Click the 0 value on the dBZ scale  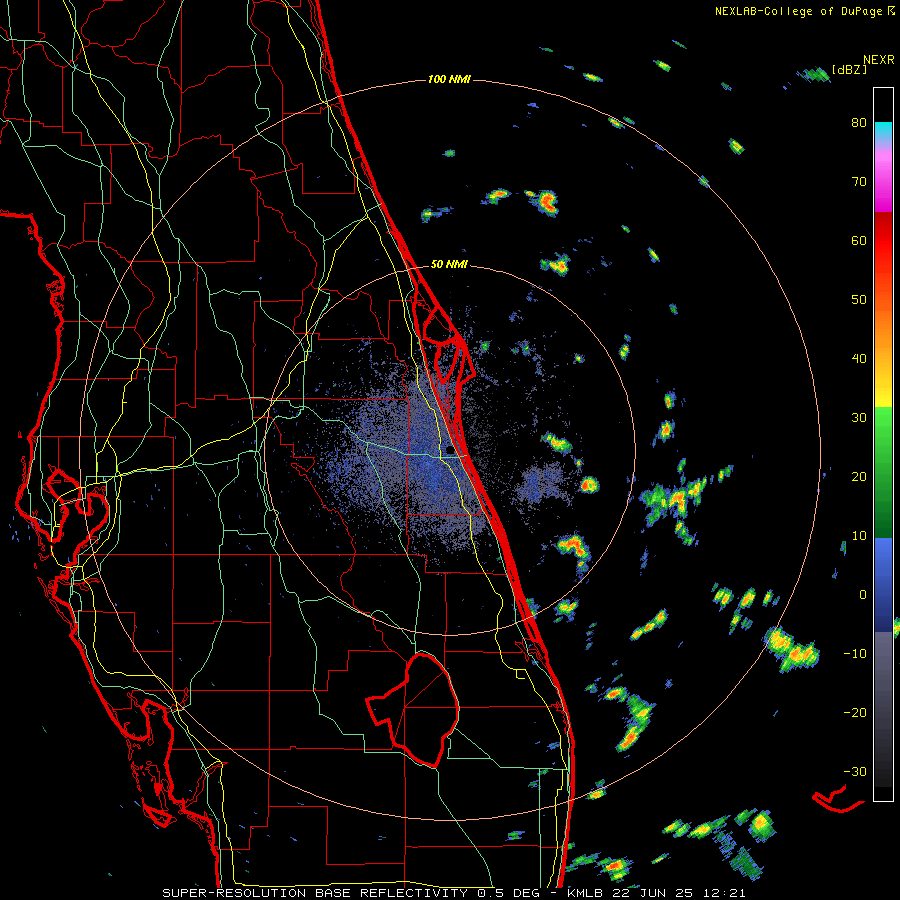(x=863, y=595)
